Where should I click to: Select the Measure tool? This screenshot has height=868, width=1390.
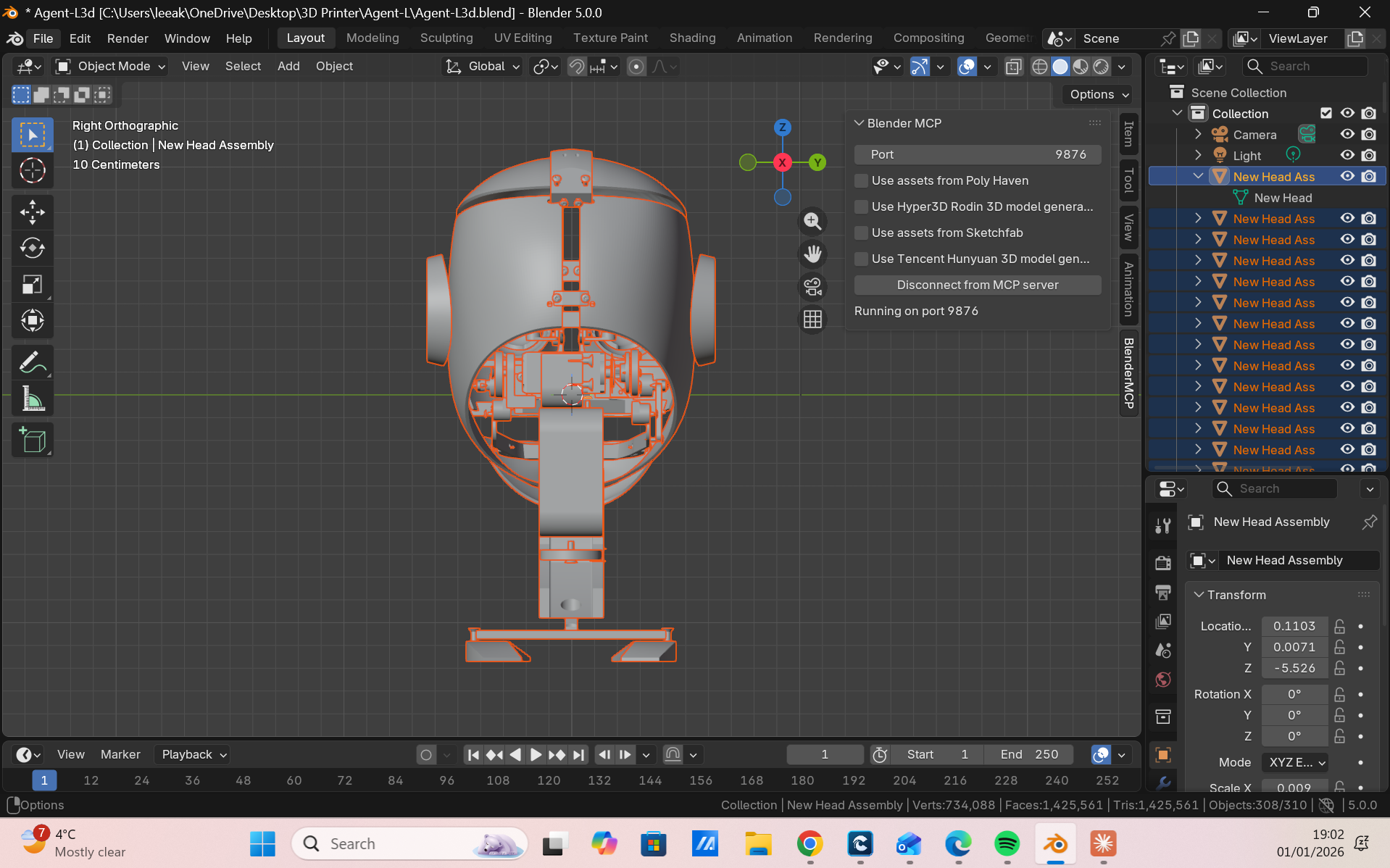32,399
